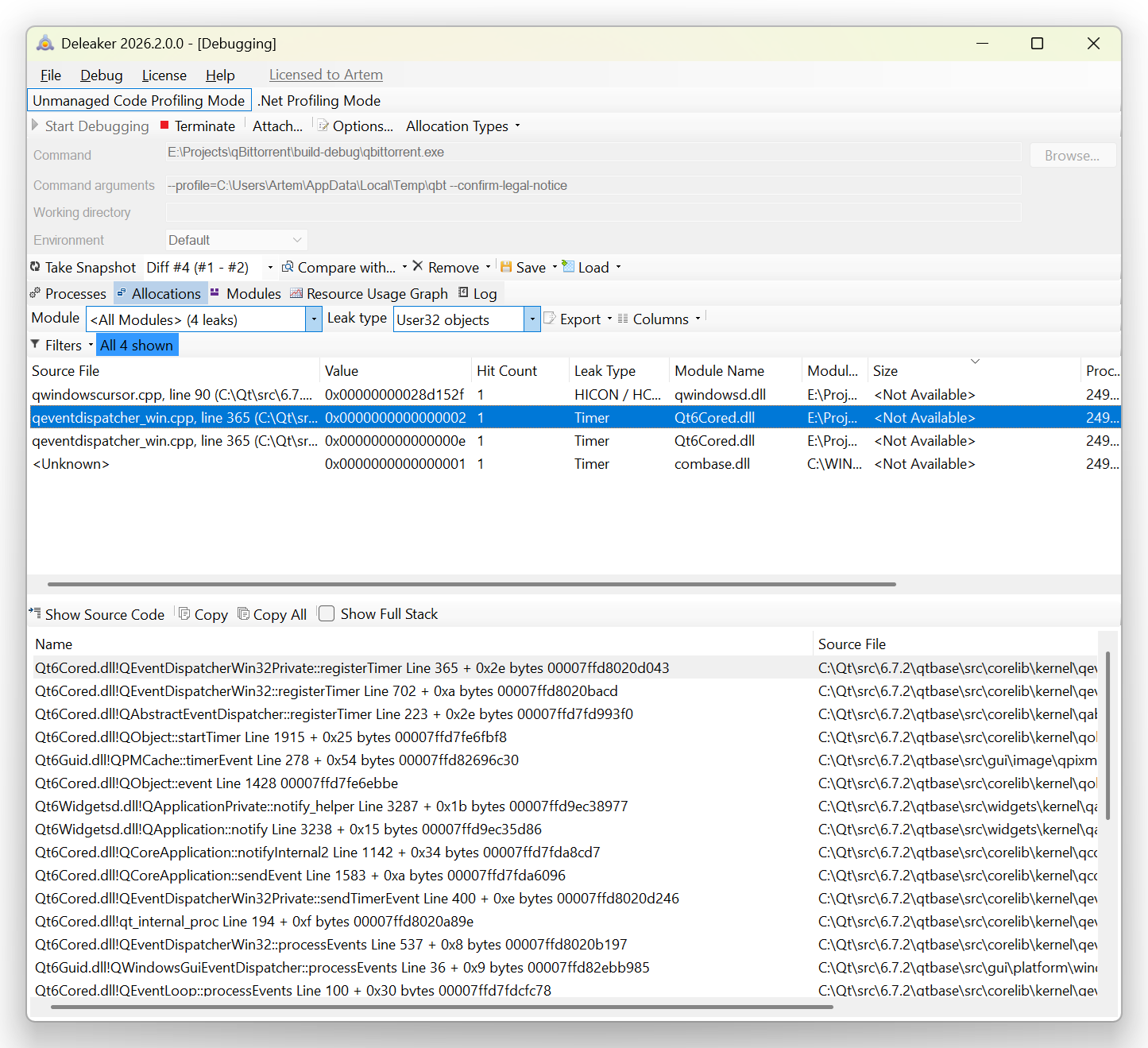Click the Command path input field

(593, 152)
